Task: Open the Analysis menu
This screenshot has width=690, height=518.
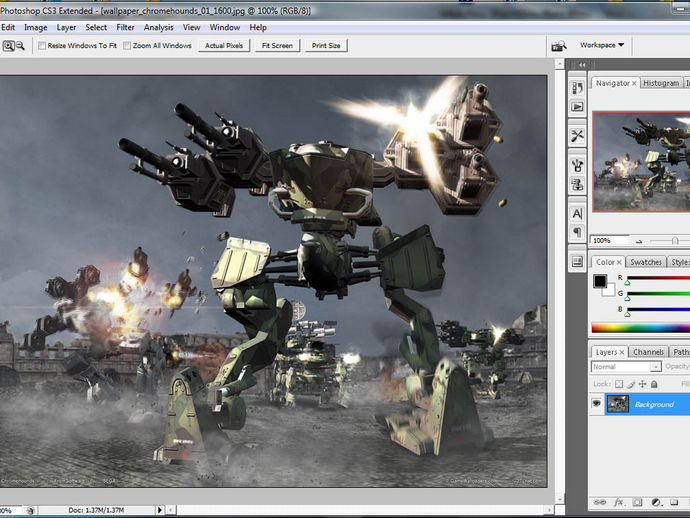Action: click(x=158, y=27)
